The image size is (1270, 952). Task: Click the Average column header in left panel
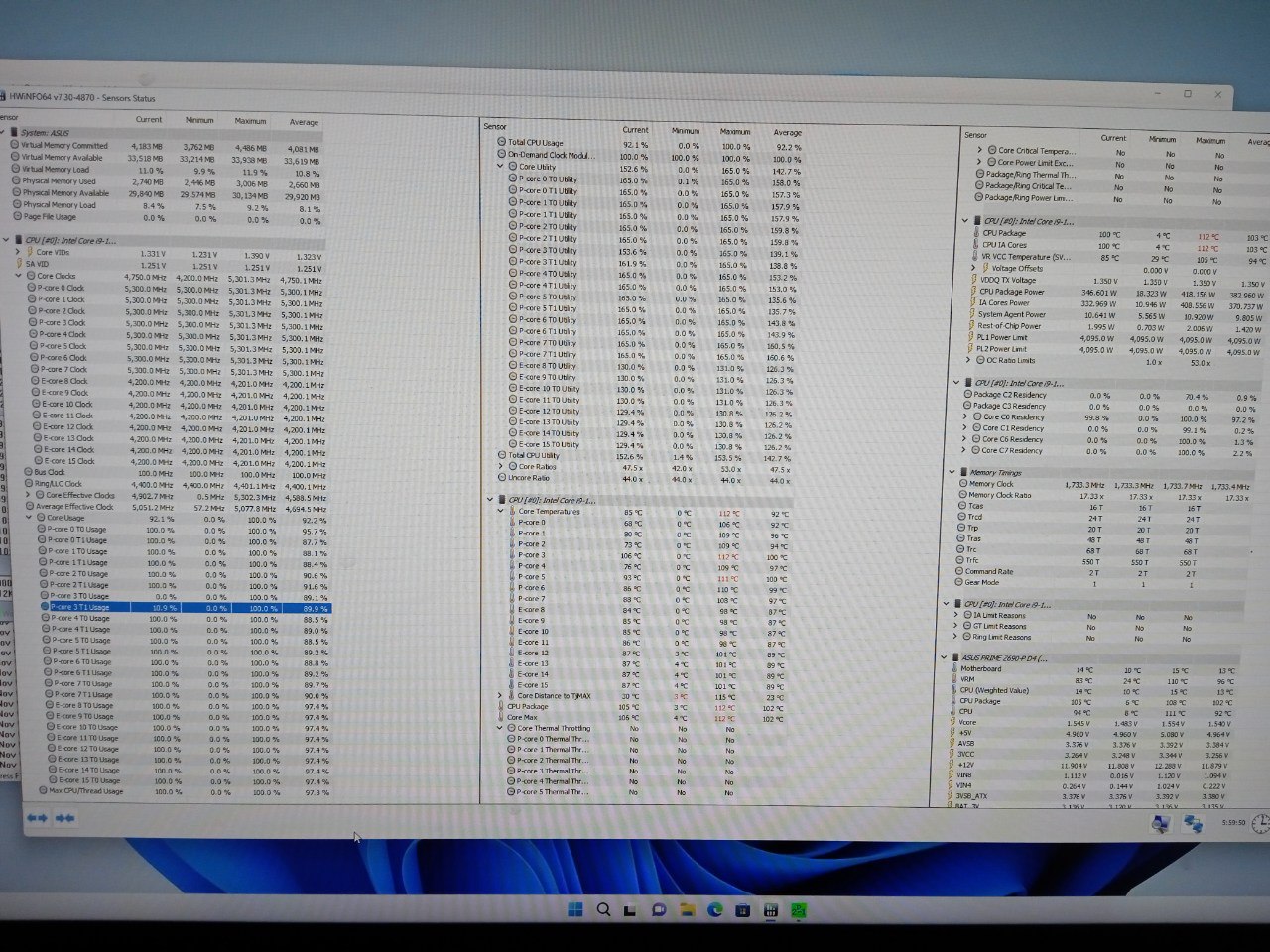(304, 122)
